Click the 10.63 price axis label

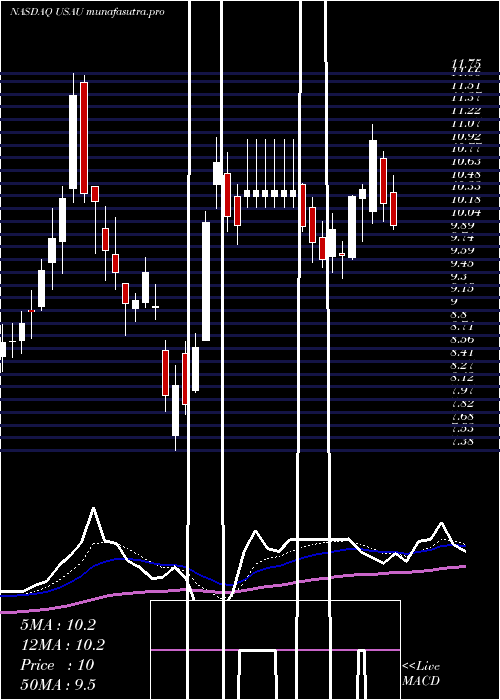[x=466, y=161]
